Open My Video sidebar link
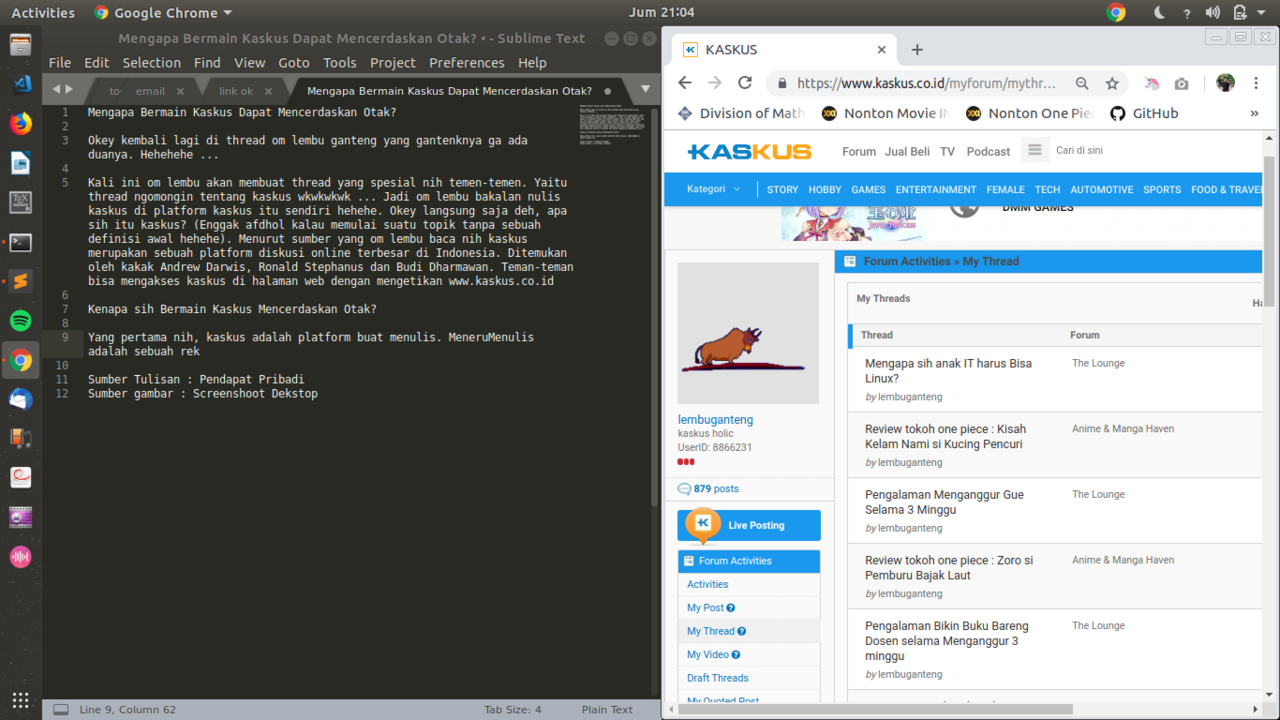This screenshot has height=720, width=1280. (x=708, y=655)
